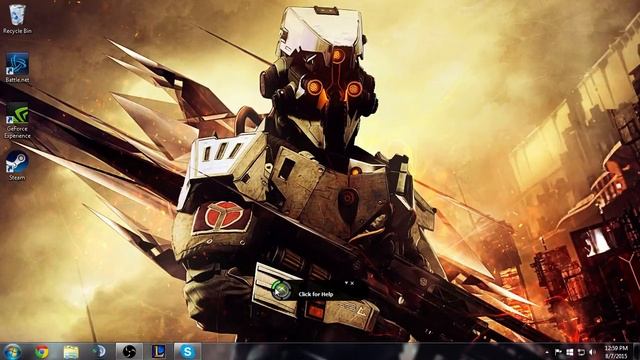Screen dimensions: 640x360
Task: Open the Windows Start menu orb
Action: click(13, 351)
